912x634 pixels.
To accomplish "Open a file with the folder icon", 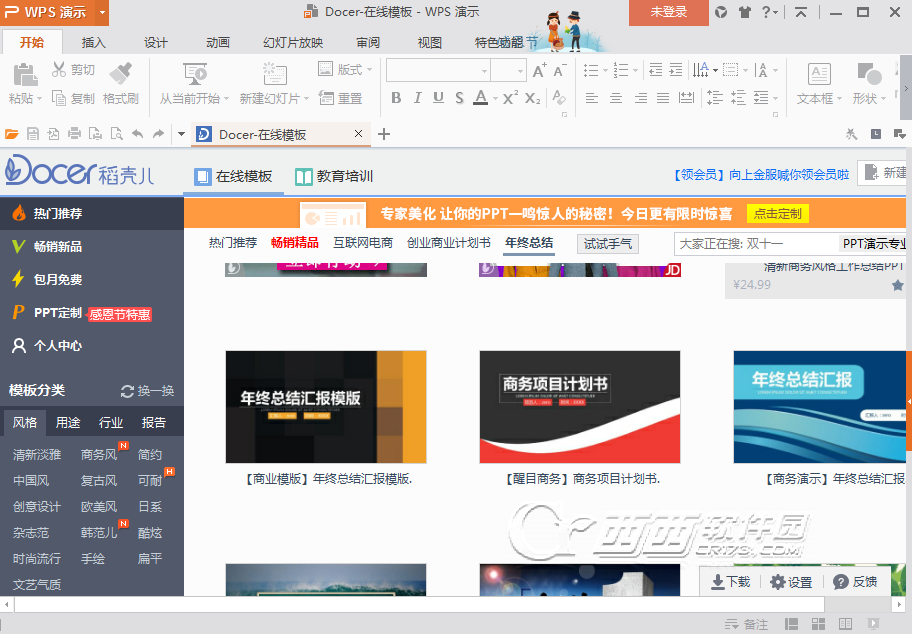I will click(x=12, y=134).
